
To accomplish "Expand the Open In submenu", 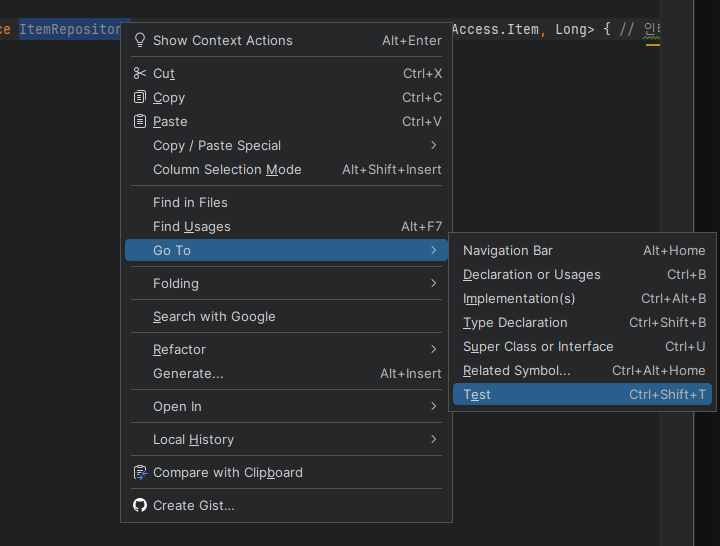I will (x=433, y=406).
